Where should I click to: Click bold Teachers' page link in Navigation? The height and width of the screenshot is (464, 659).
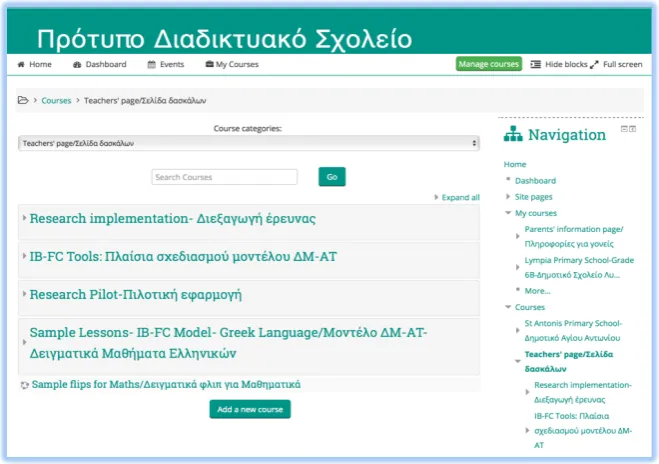click(569, 361)
